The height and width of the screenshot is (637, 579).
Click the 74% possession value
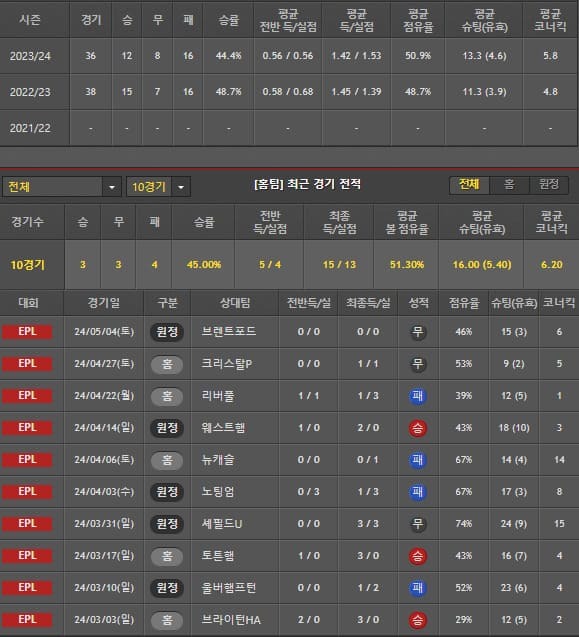coord(464,524)
